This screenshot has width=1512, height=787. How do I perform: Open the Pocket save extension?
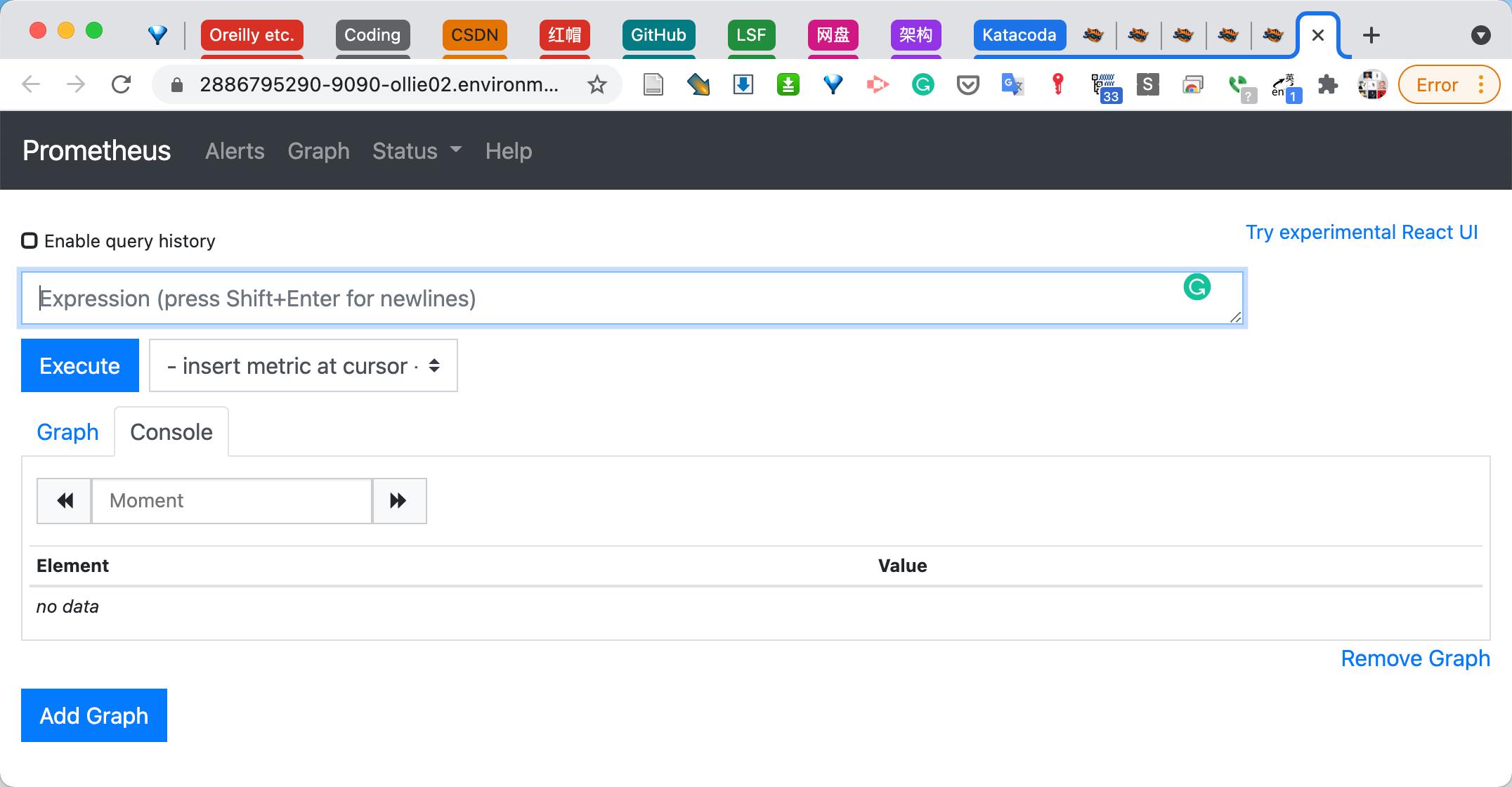[968, 86]
